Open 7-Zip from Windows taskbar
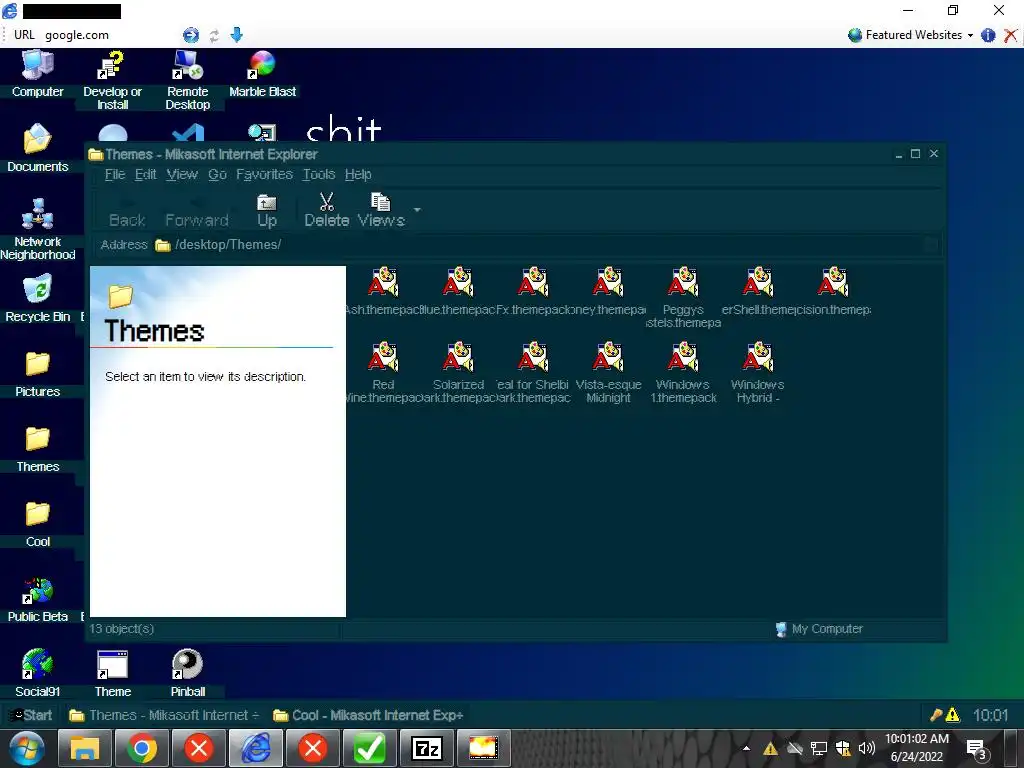Viewport: 1024px width, 768px height. 427,748
